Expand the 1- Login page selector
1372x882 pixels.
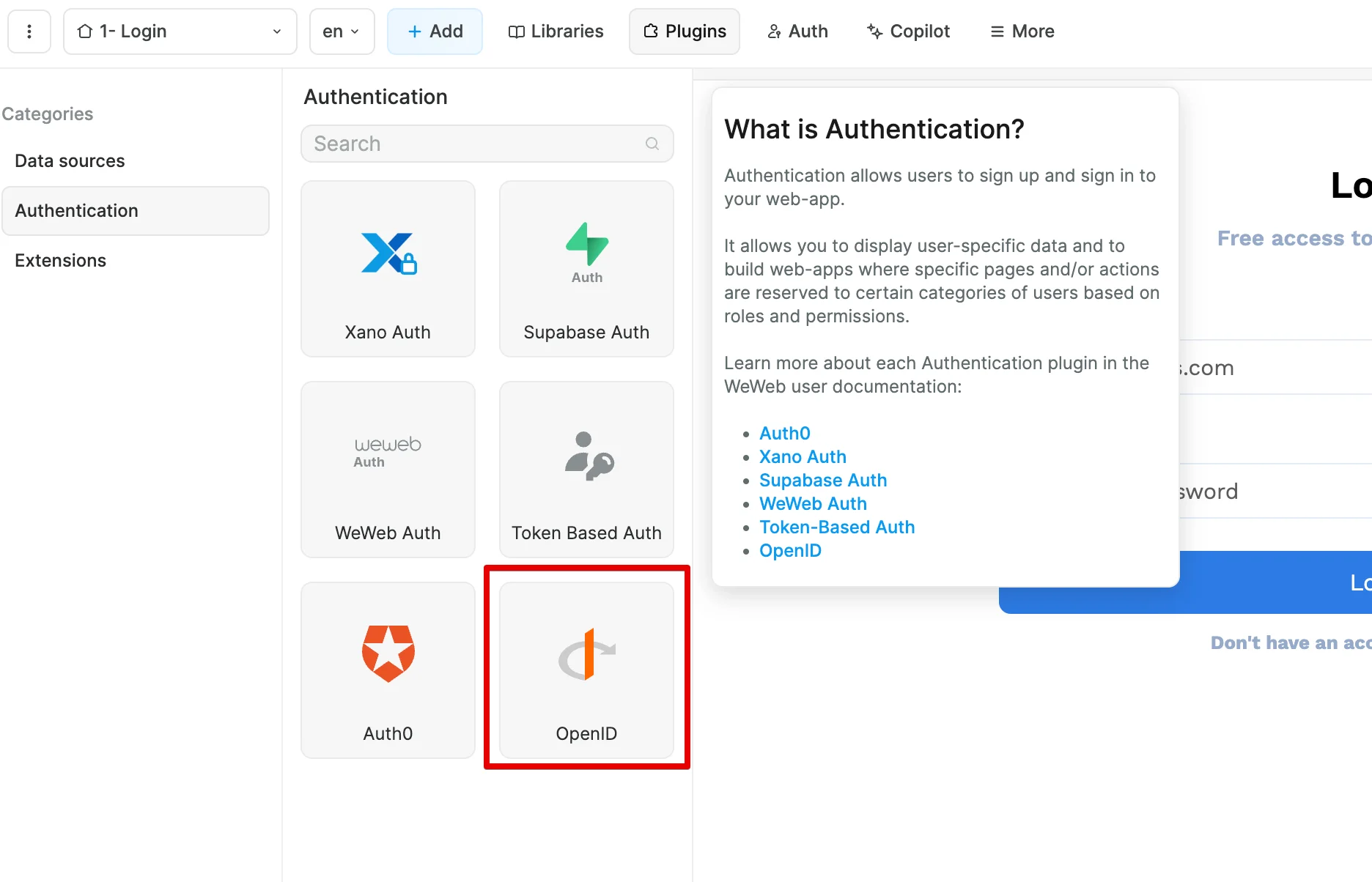[276, 31]
